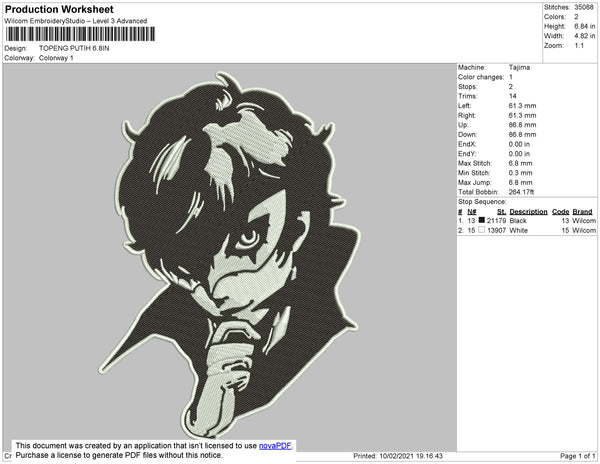This screenshot has height=464, width=600.
Task: Select the 'Color changes:' label
Action: (481, 77)
